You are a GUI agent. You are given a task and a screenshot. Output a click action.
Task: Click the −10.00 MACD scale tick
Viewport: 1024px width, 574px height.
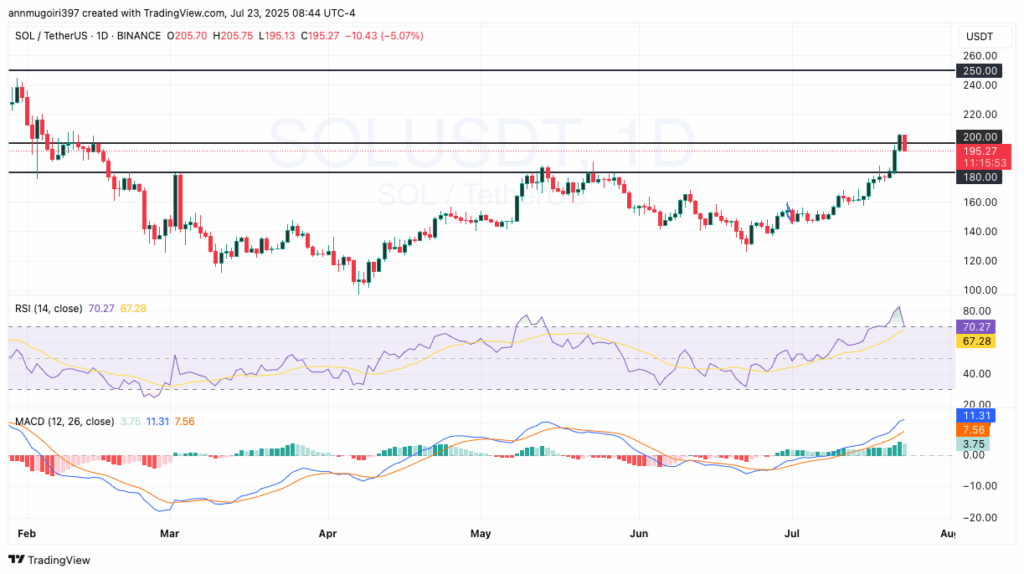[978, 486]
